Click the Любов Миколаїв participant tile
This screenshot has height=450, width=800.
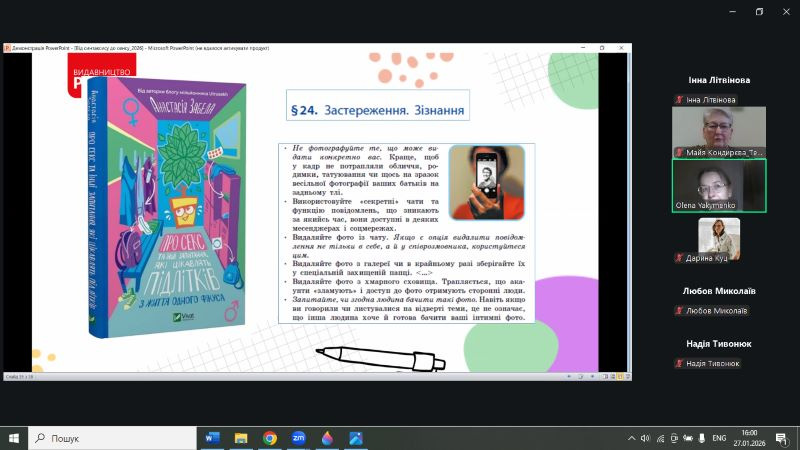(718, 300)
